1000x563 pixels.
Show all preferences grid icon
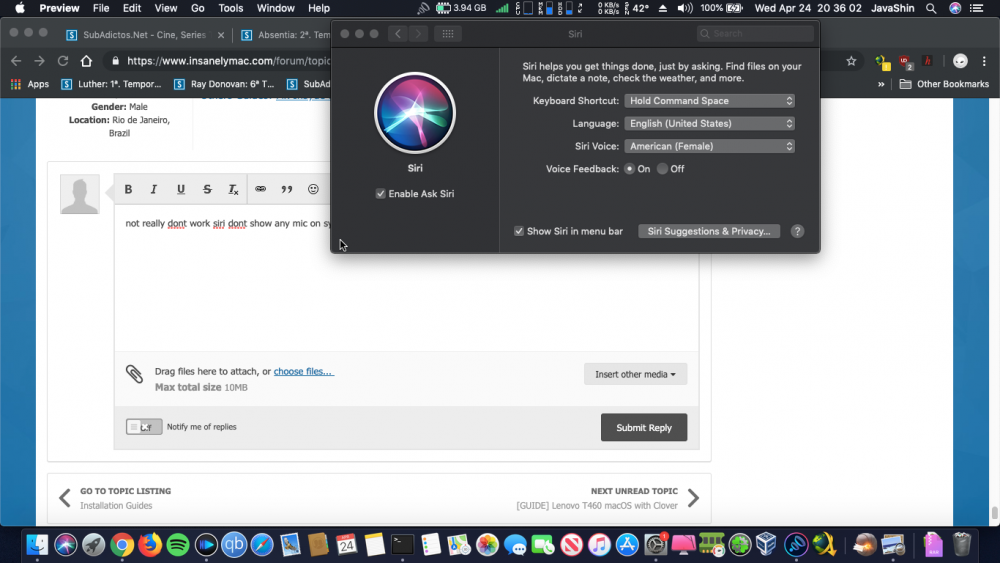pos(448,34)
